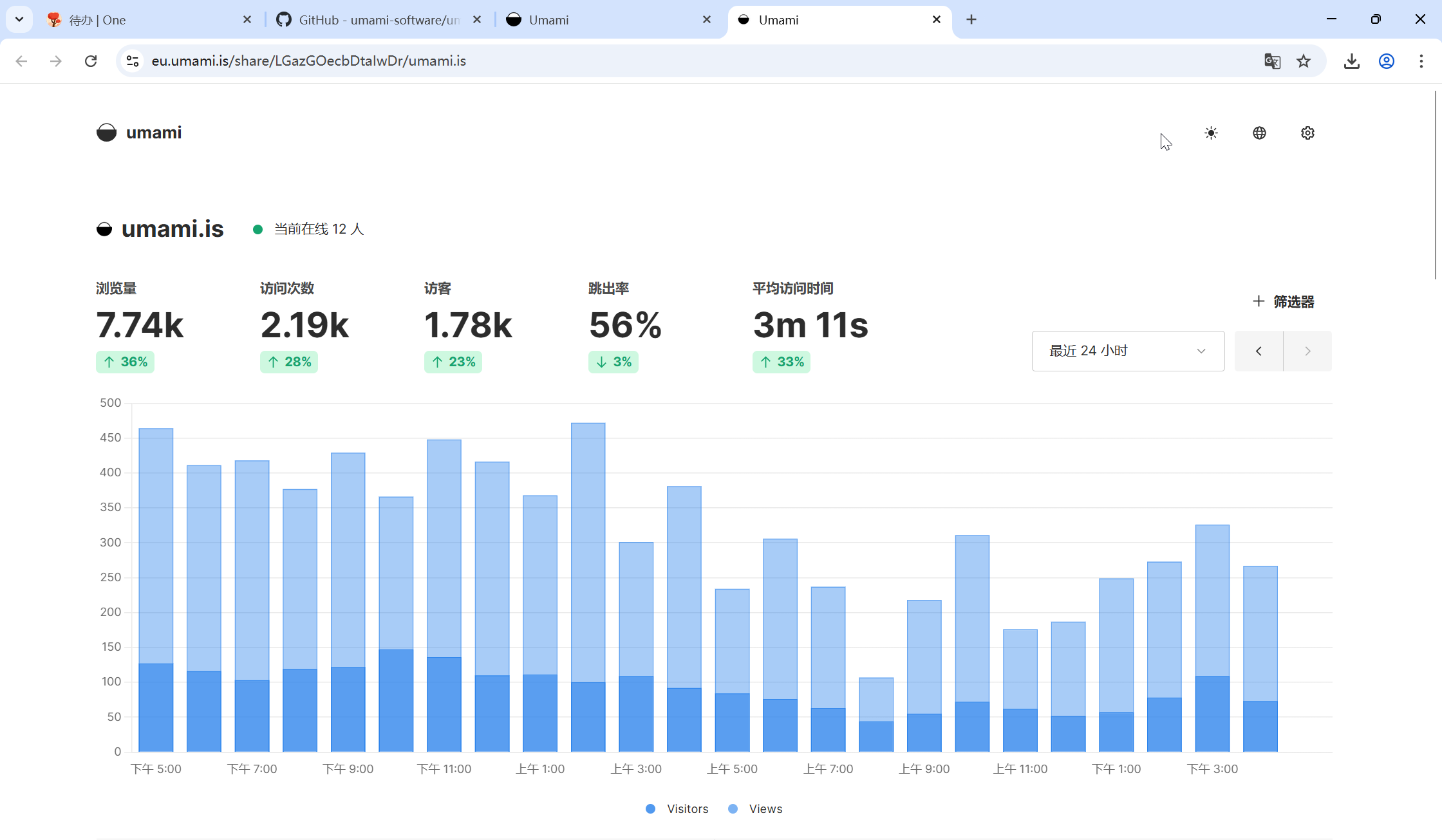Open a new browser tab

pos(971,19)
